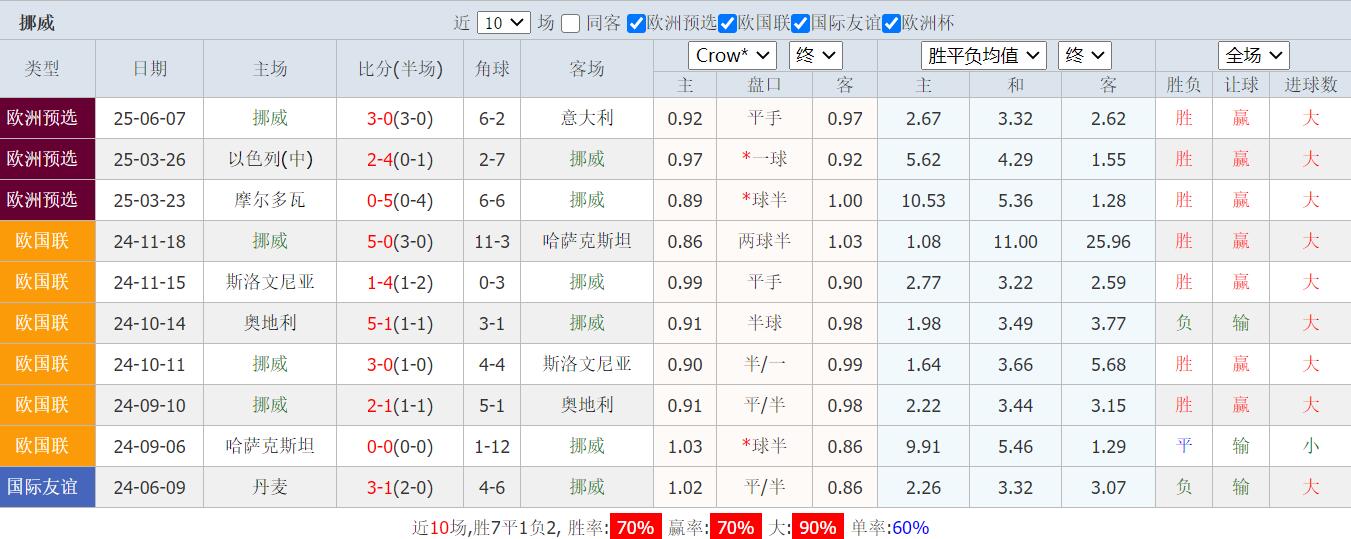Open the Crow* bookmaker dropdown
The width and height of the screenshot is (1351, 539).
[732, 56]
